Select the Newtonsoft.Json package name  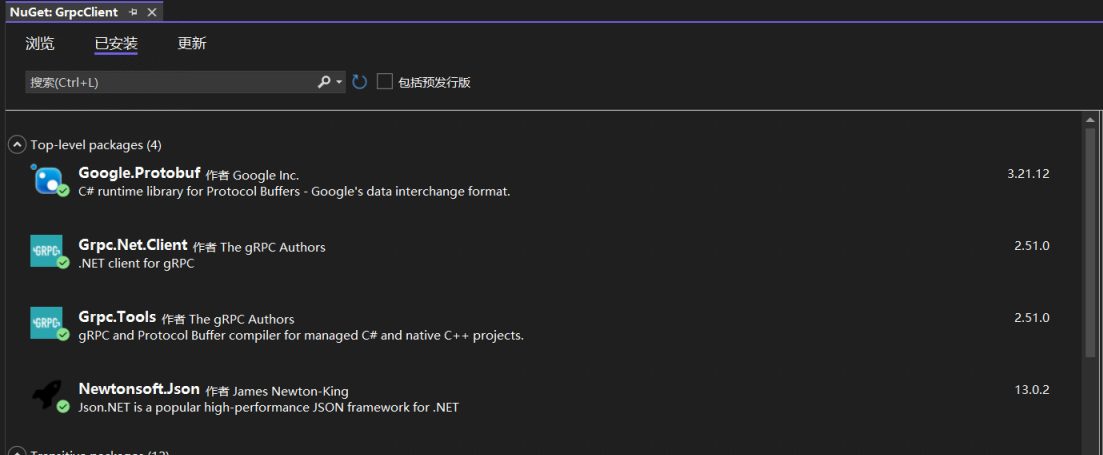point(139,389)
